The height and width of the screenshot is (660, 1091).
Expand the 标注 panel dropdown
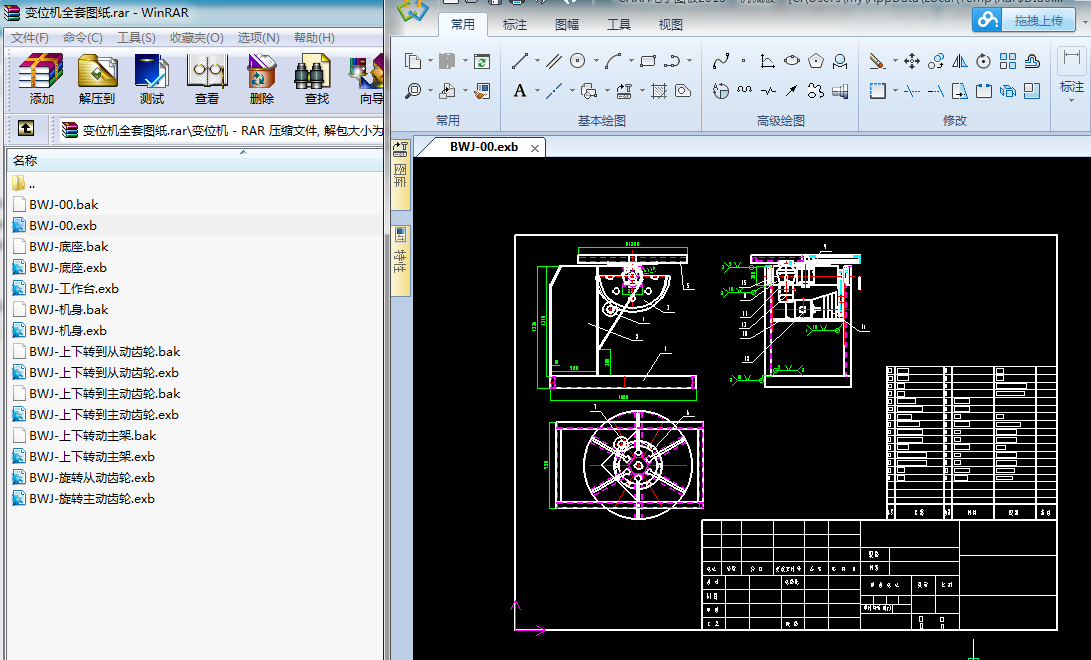[x=1072, y=101]
